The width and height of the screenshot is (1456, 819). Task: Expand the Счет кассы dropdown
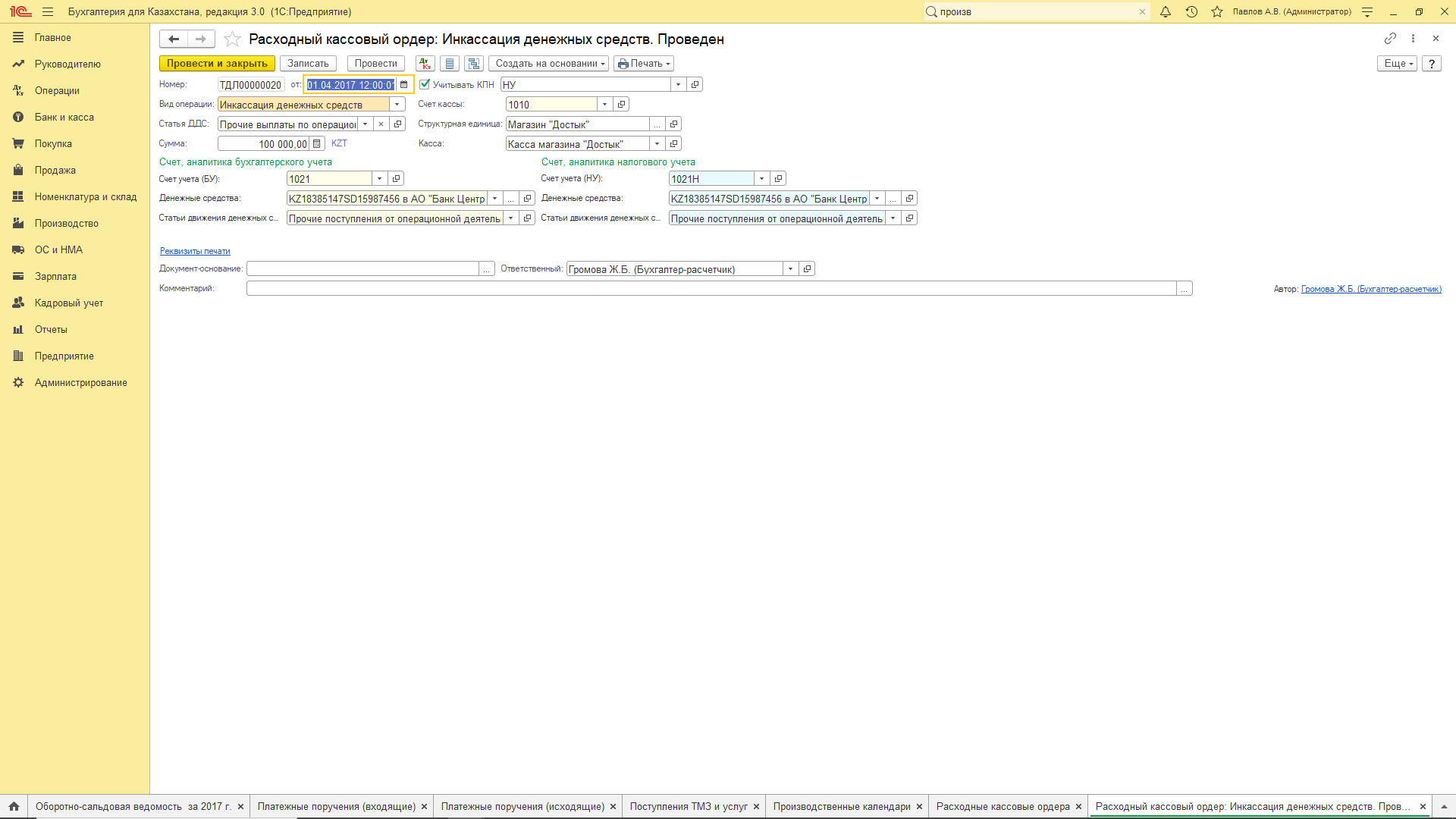click(604, 105)
